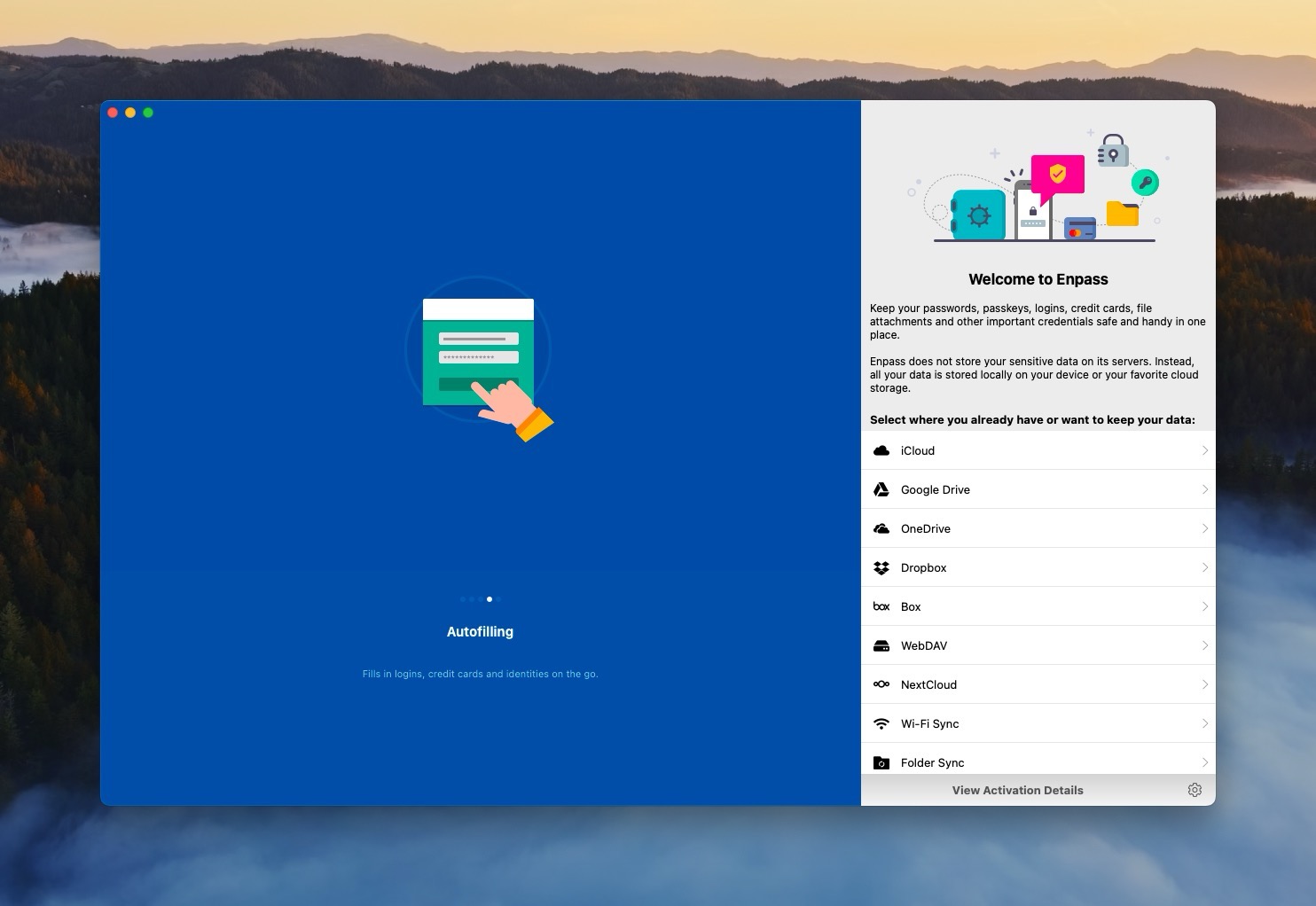
Task: Zoom the Enpass window with green button
Action: [x=148, y=113]
